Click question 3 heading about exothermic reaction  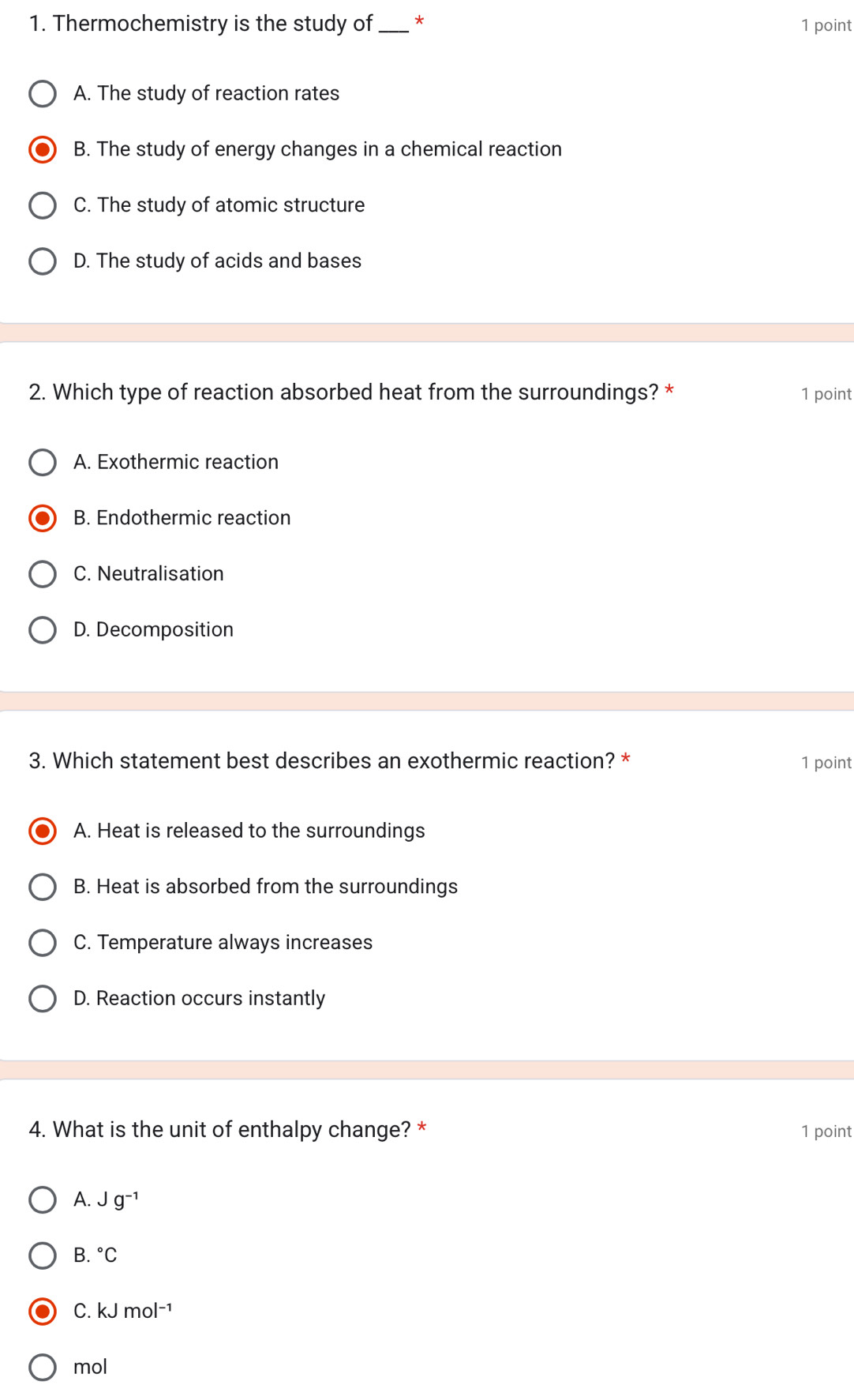pos(322,761)
